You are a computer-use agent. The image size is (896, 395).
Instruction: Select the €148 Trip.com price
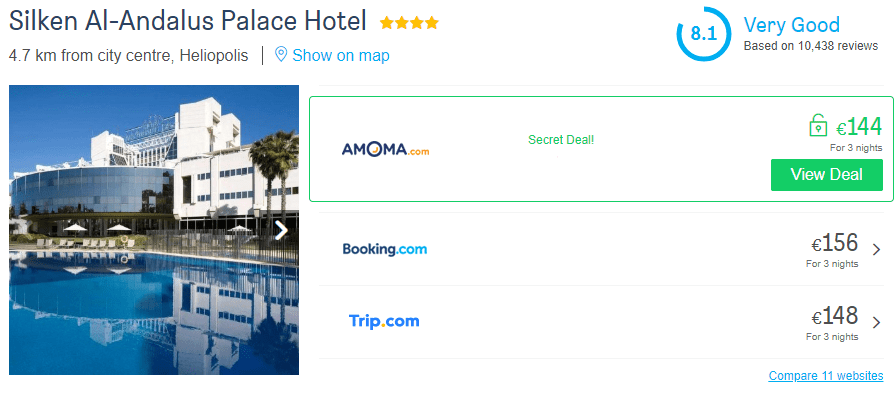coord(835,317)
